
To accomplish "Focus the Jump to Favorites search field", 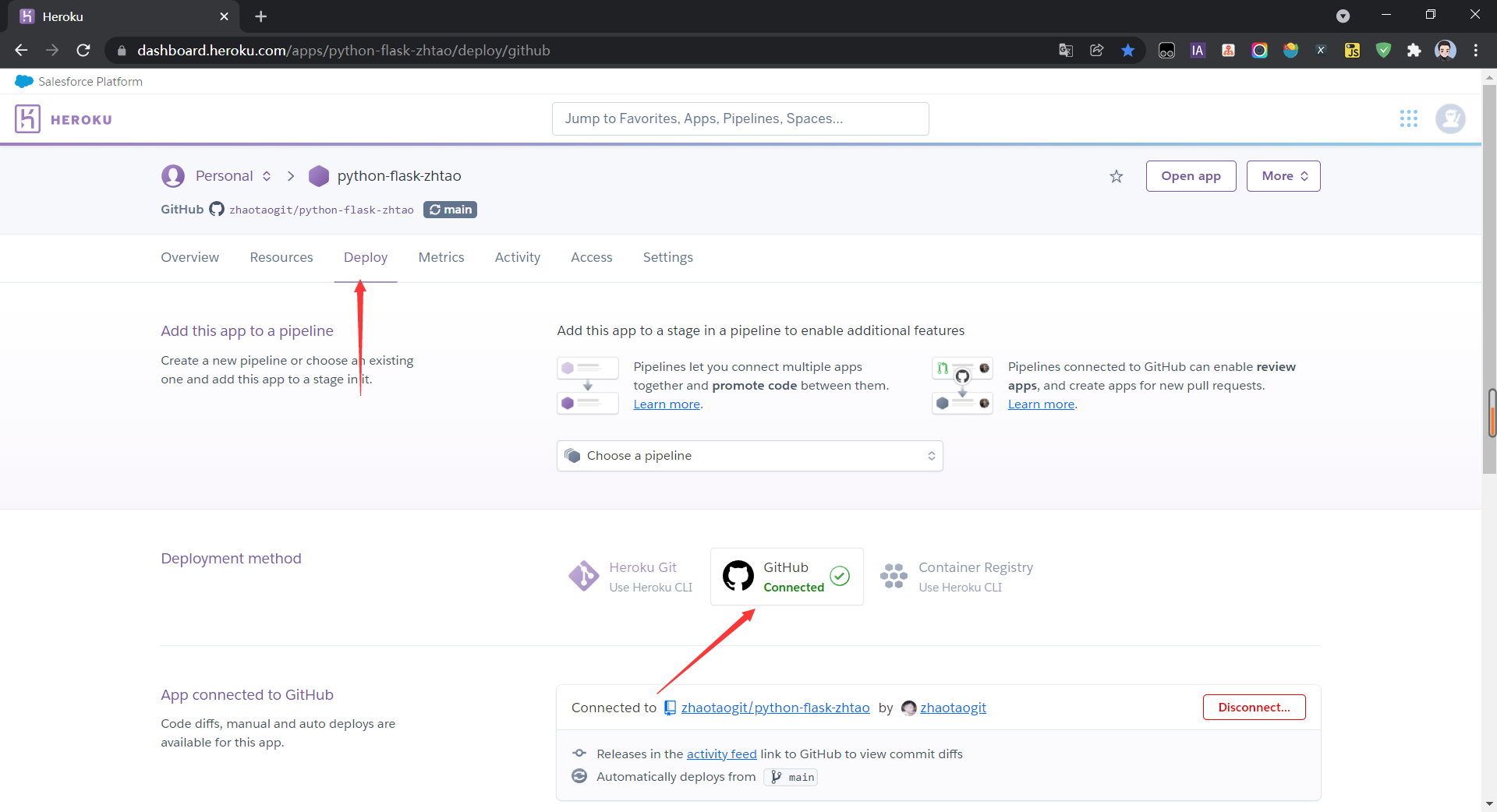I will [740, 118].
